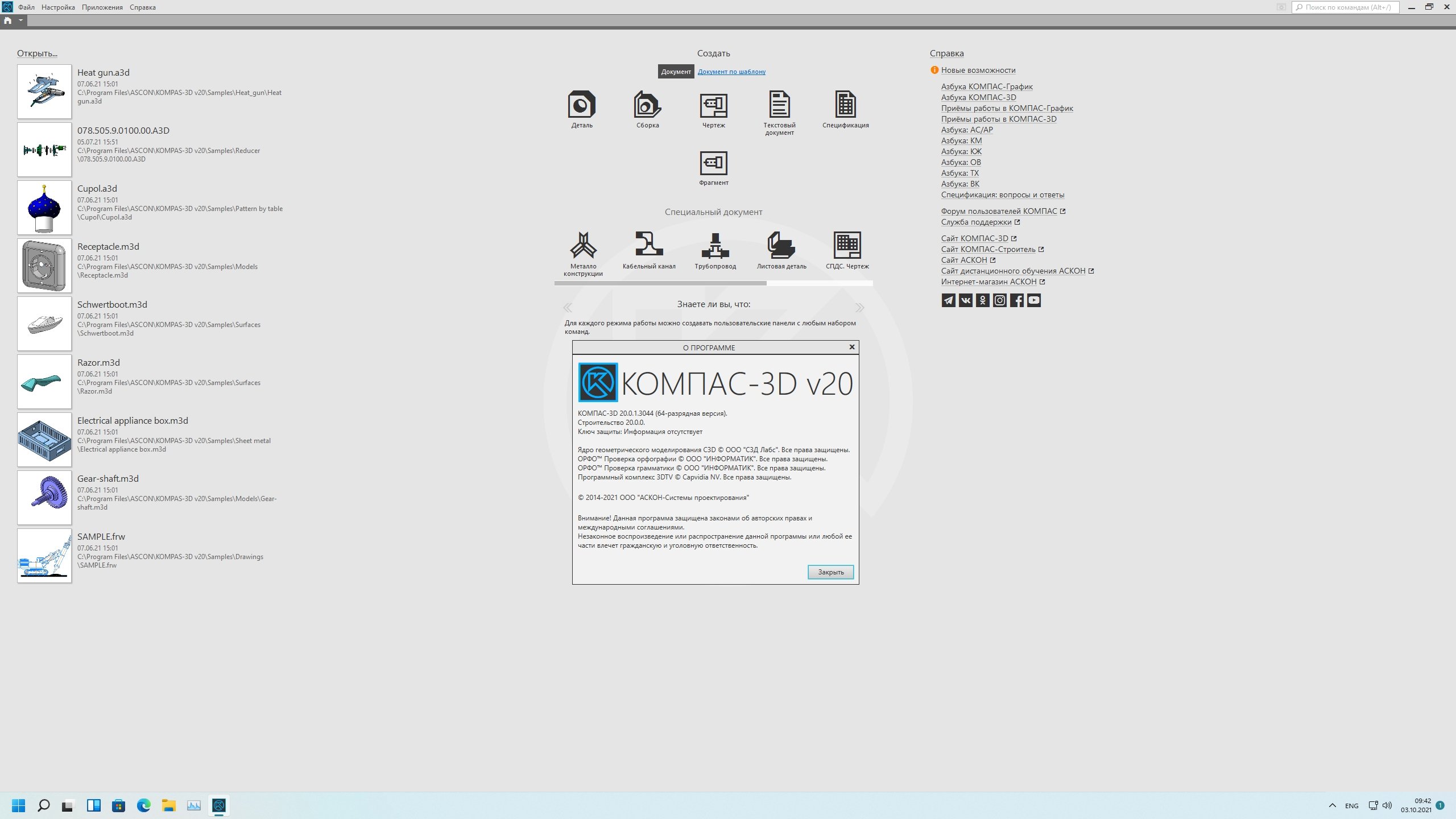Show previous tip with left chevrons

568,308
